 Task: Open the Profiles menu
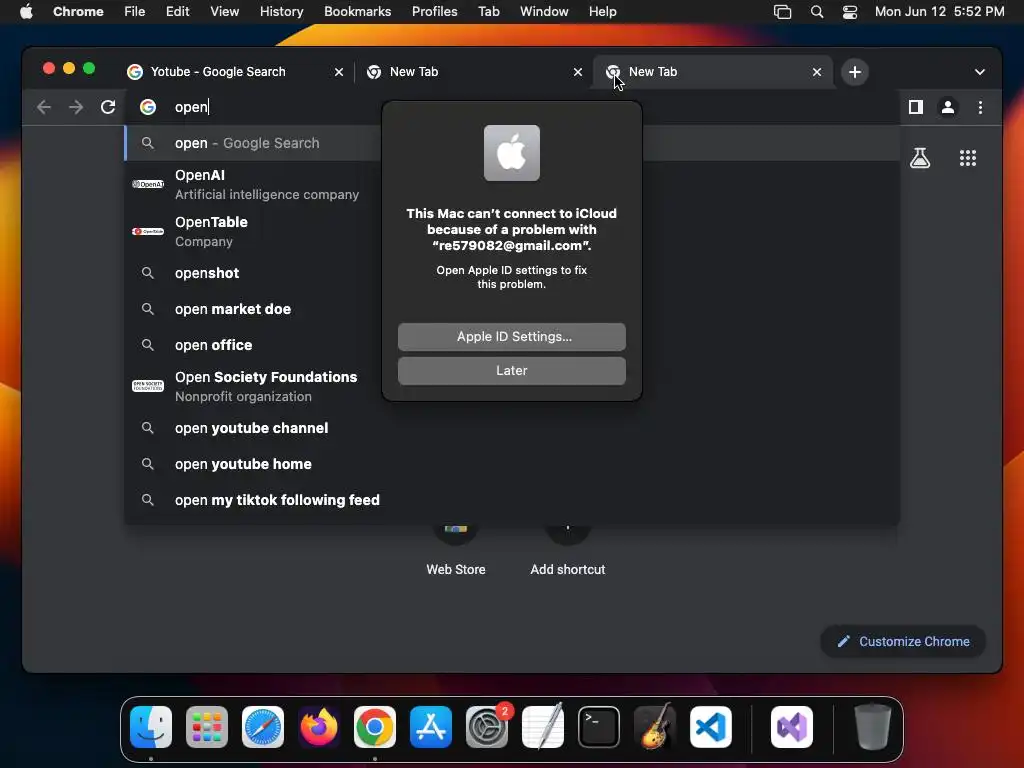[434, 12]
